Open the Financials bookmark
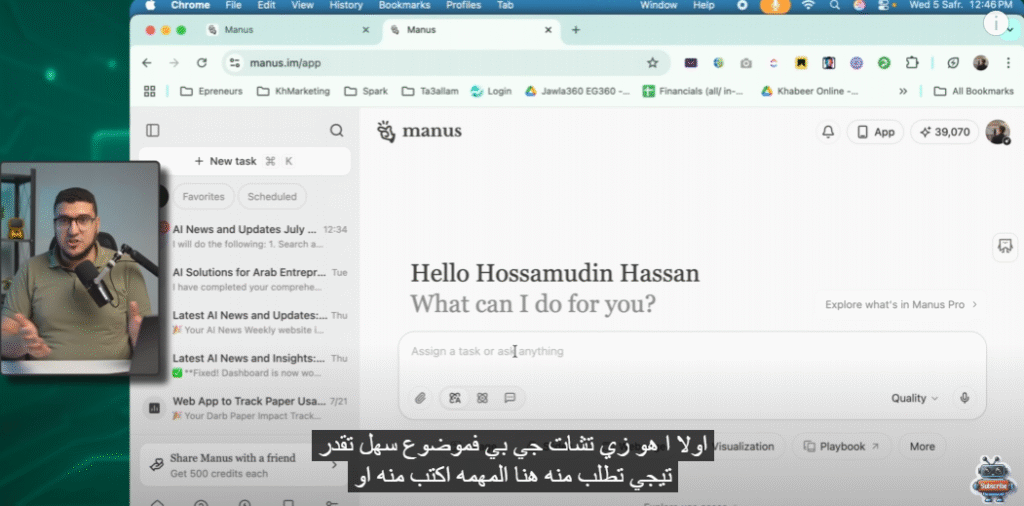Image resolution: width=1024 pixels, height=506 pixels. click(x=694, y=91)
